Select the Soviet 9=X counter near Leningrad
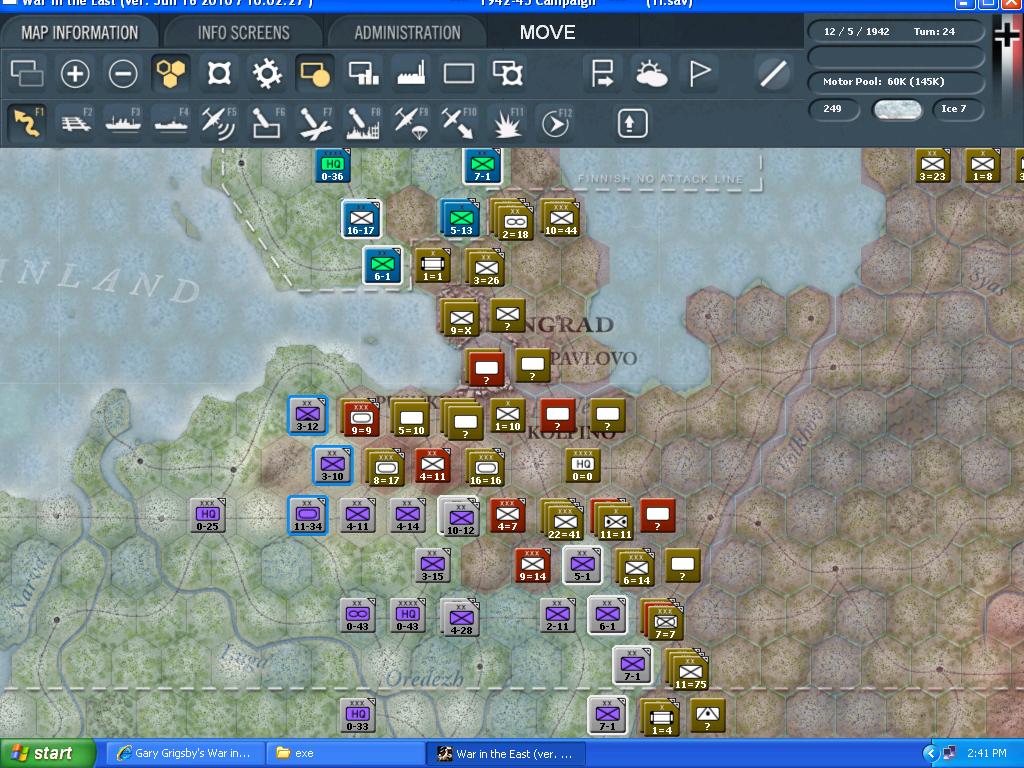Viewport: 1024px width, 768px height. tap(461, 319)
